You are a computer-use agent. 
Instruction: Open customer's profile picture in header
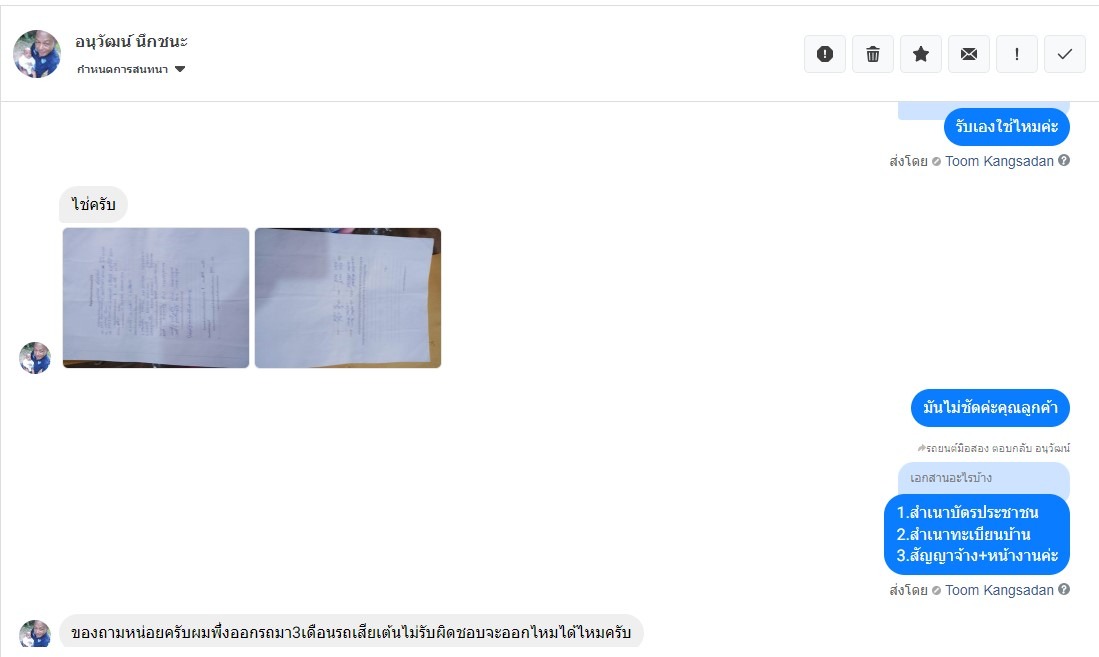click(37, 54)
